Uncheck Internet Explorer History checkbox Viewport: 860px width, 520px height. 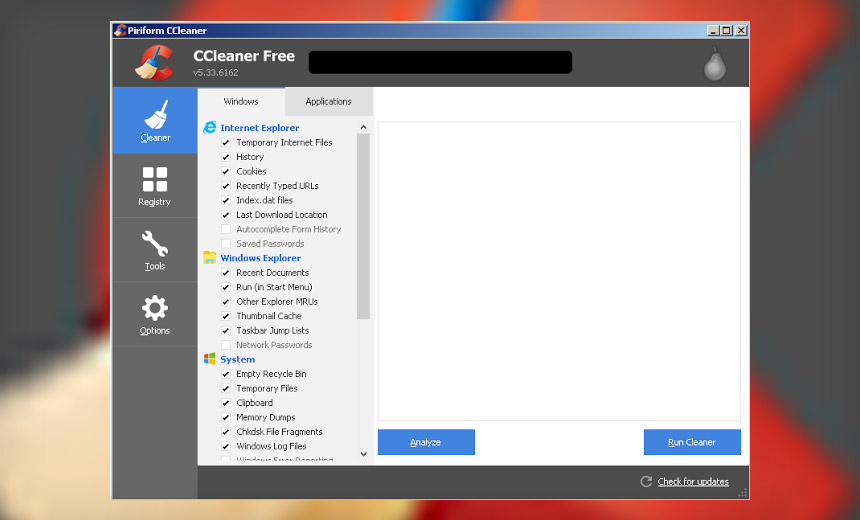click(225, 157)
